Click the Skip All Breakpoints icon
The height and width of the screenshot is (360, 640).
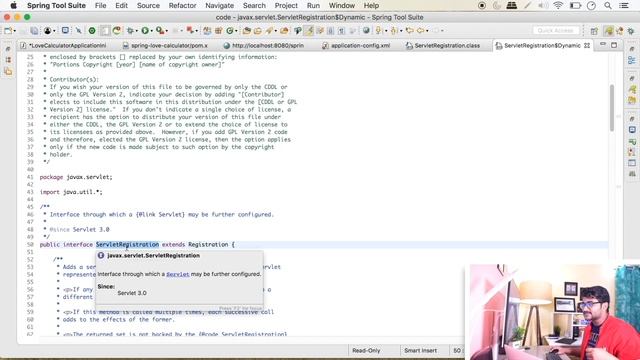(78, 31)
